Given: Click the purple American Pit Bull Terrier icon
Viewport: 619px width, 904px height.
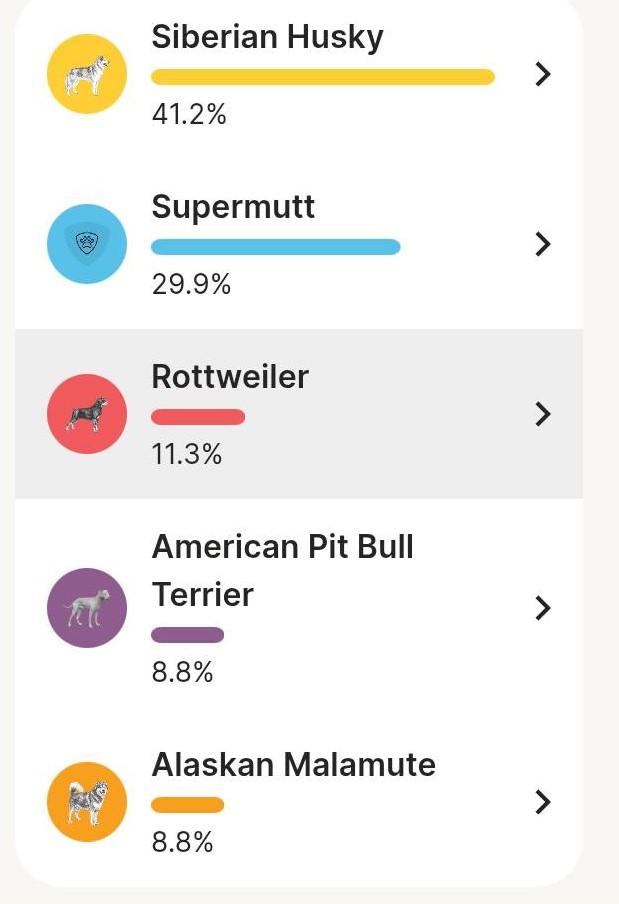Looking at the screenshot, I should click(87, 608).
